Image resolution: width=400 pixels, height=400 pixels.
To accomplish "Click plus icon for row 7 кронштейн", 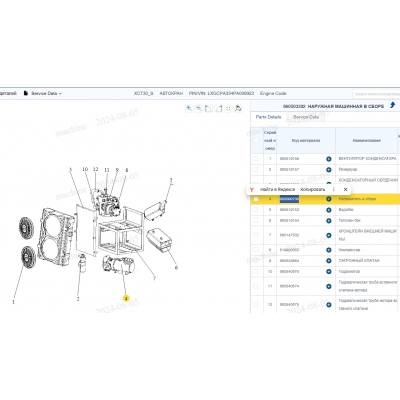I will tap(329, 235).
